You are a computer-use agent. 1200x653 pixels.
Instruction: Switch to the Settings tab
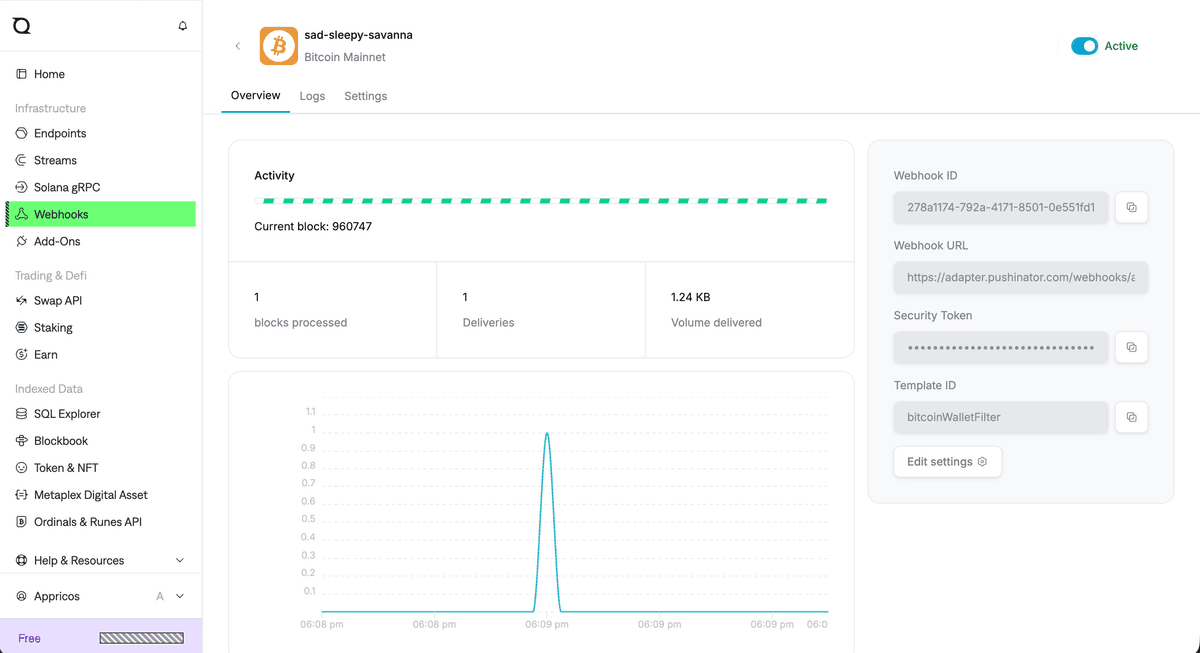365,96
